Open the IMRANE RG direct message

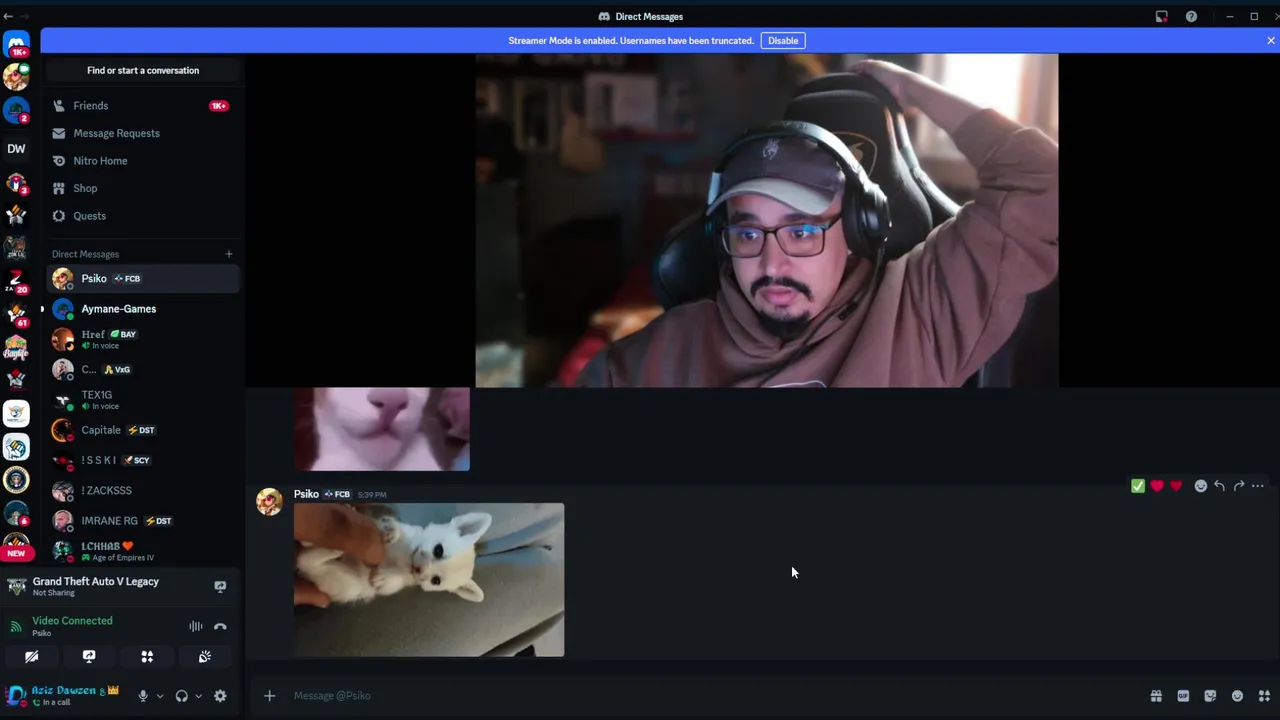[143, 521]
